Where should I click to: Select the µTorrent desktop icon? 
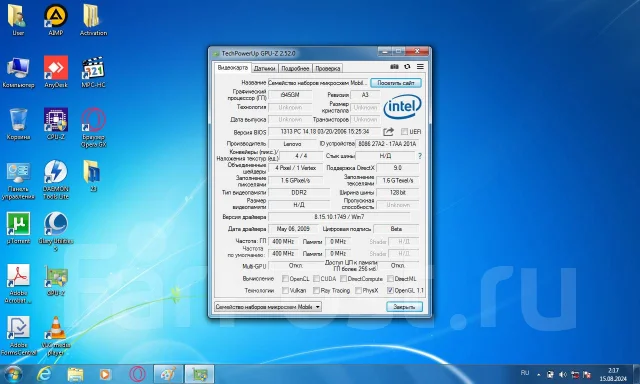pos(18,228)
